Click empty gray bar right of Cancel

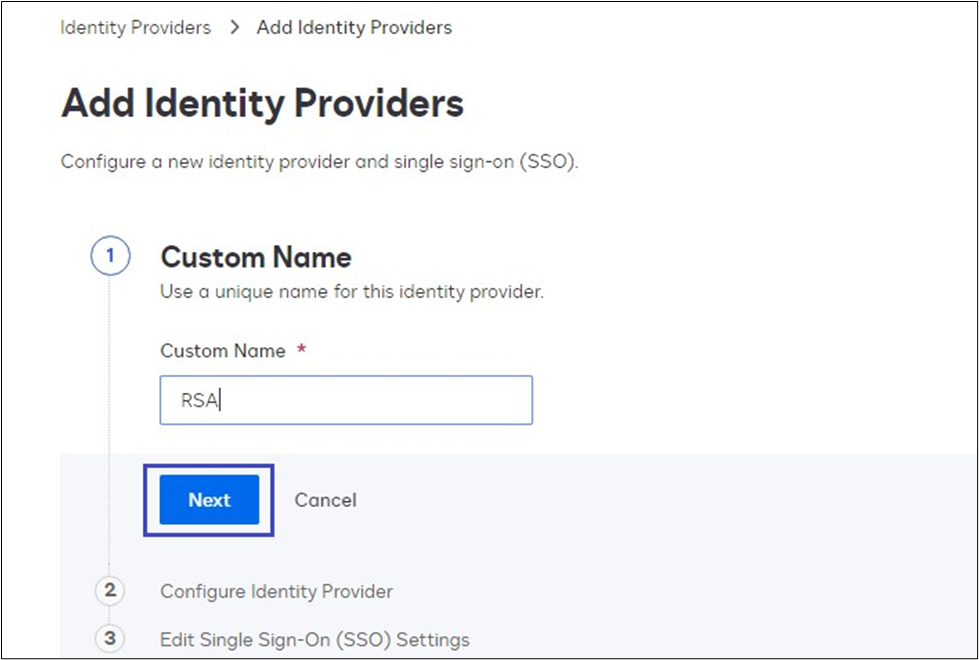click(x=650, y=500)
